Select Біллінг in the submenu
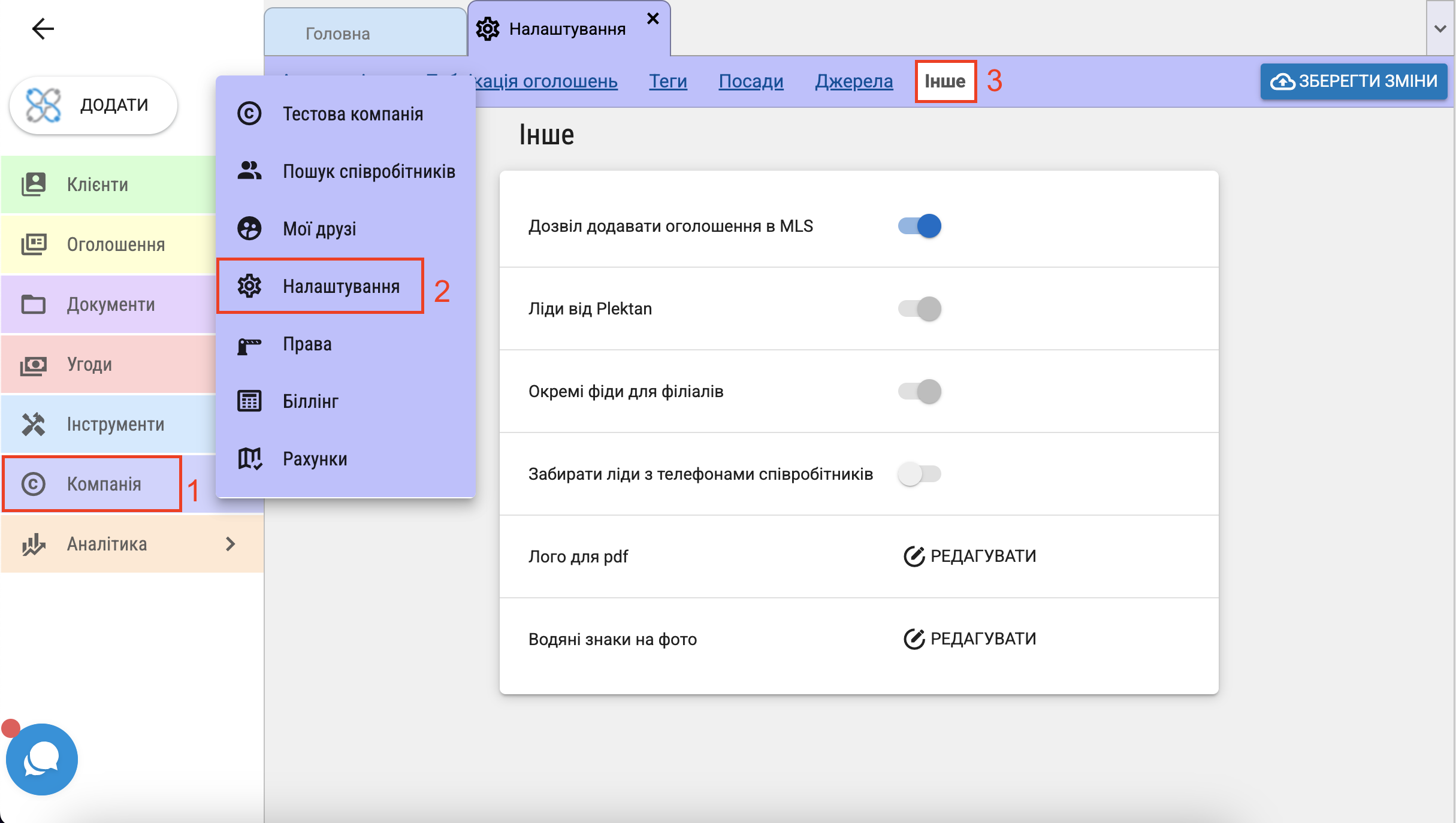 coord(346,401)
